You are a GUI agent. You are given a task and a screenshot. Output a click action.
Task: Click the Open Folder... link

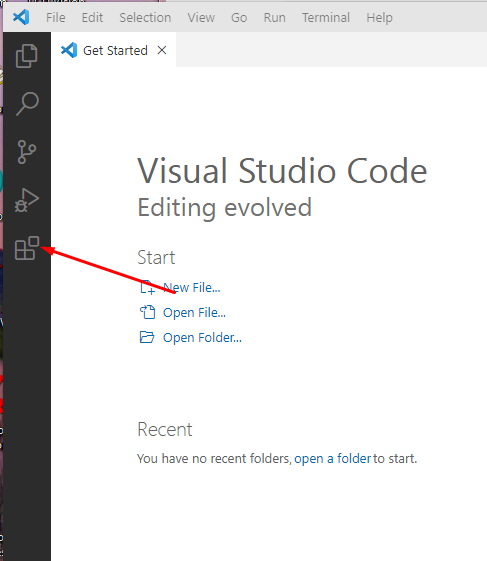click(x=202, y=337)
